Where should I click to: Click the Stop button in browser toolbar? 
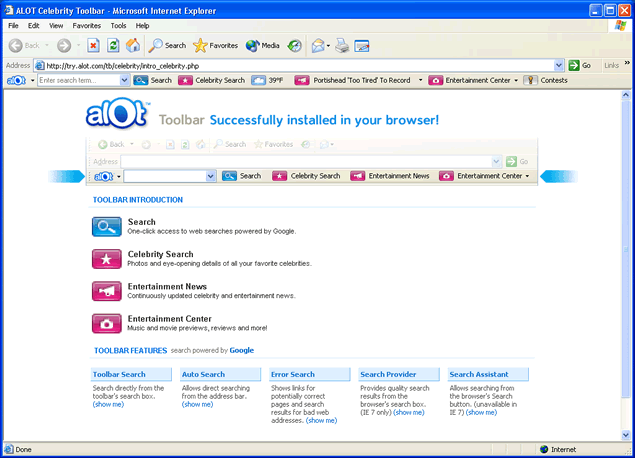pos(93,45)
